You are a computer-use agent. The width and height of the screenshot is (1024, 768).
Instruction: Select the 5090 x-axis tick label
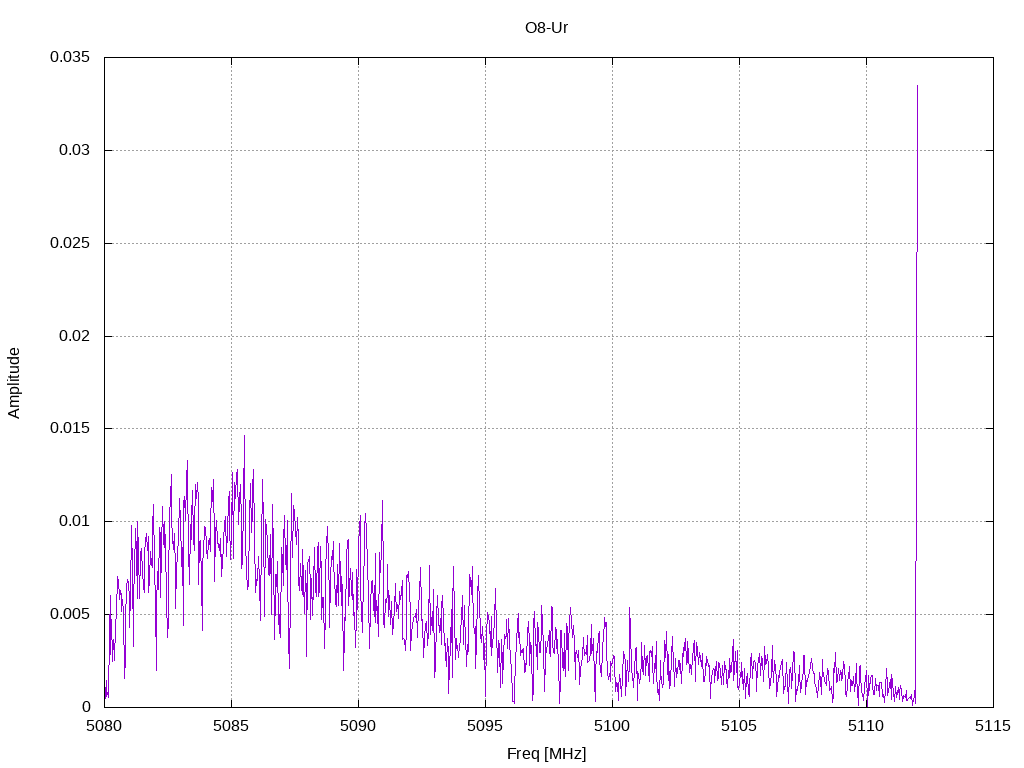tap(358, 726)
